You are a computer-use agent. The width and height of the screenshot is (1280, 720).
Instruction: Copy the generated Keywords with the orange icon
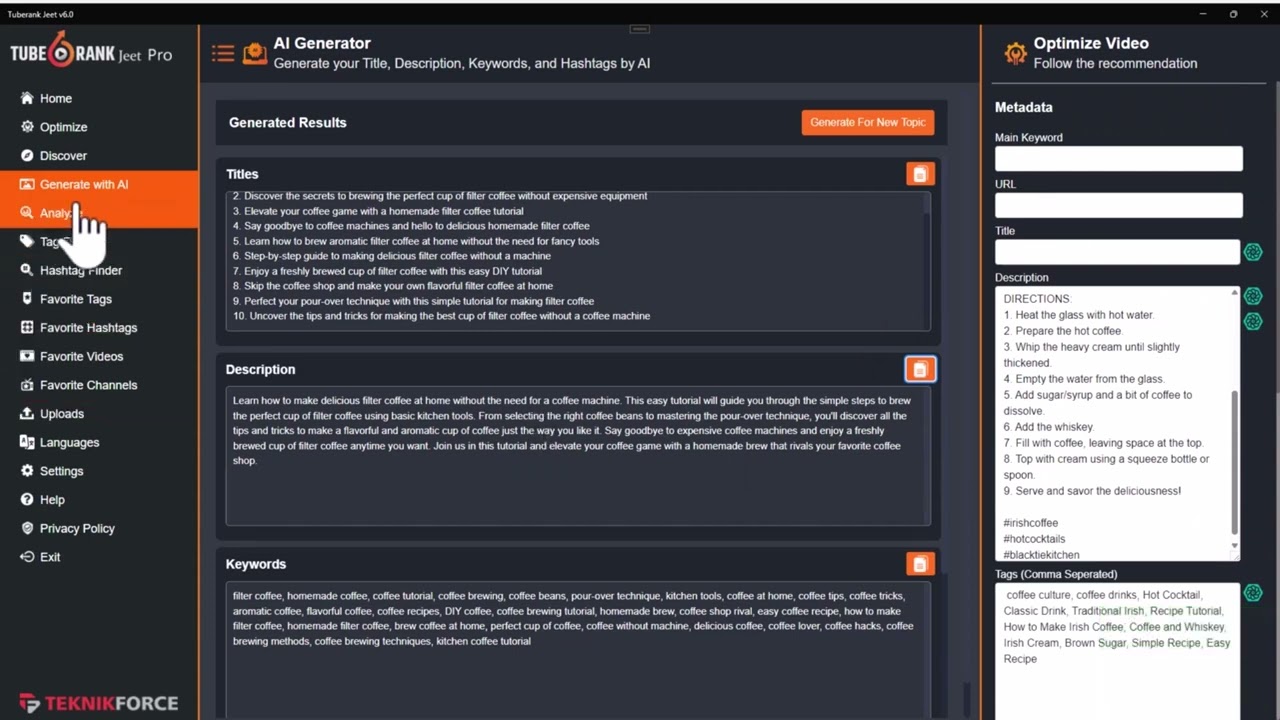920,564
